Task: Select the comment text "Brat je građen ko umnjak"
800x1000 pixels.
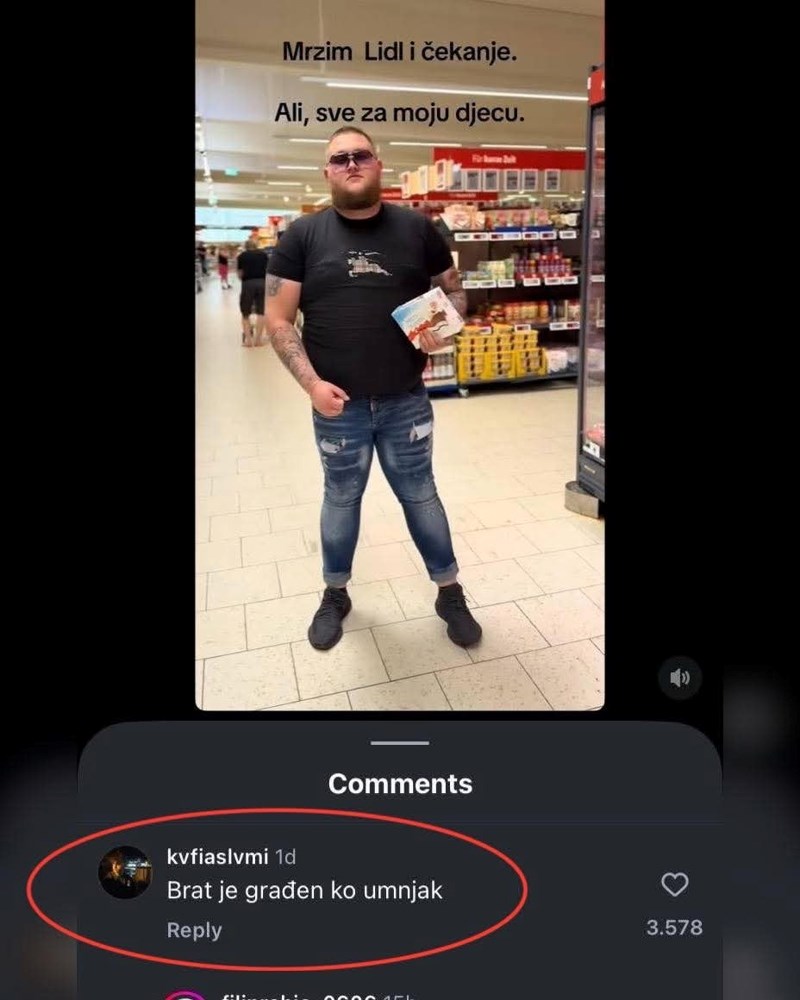Action: (304, 890)
